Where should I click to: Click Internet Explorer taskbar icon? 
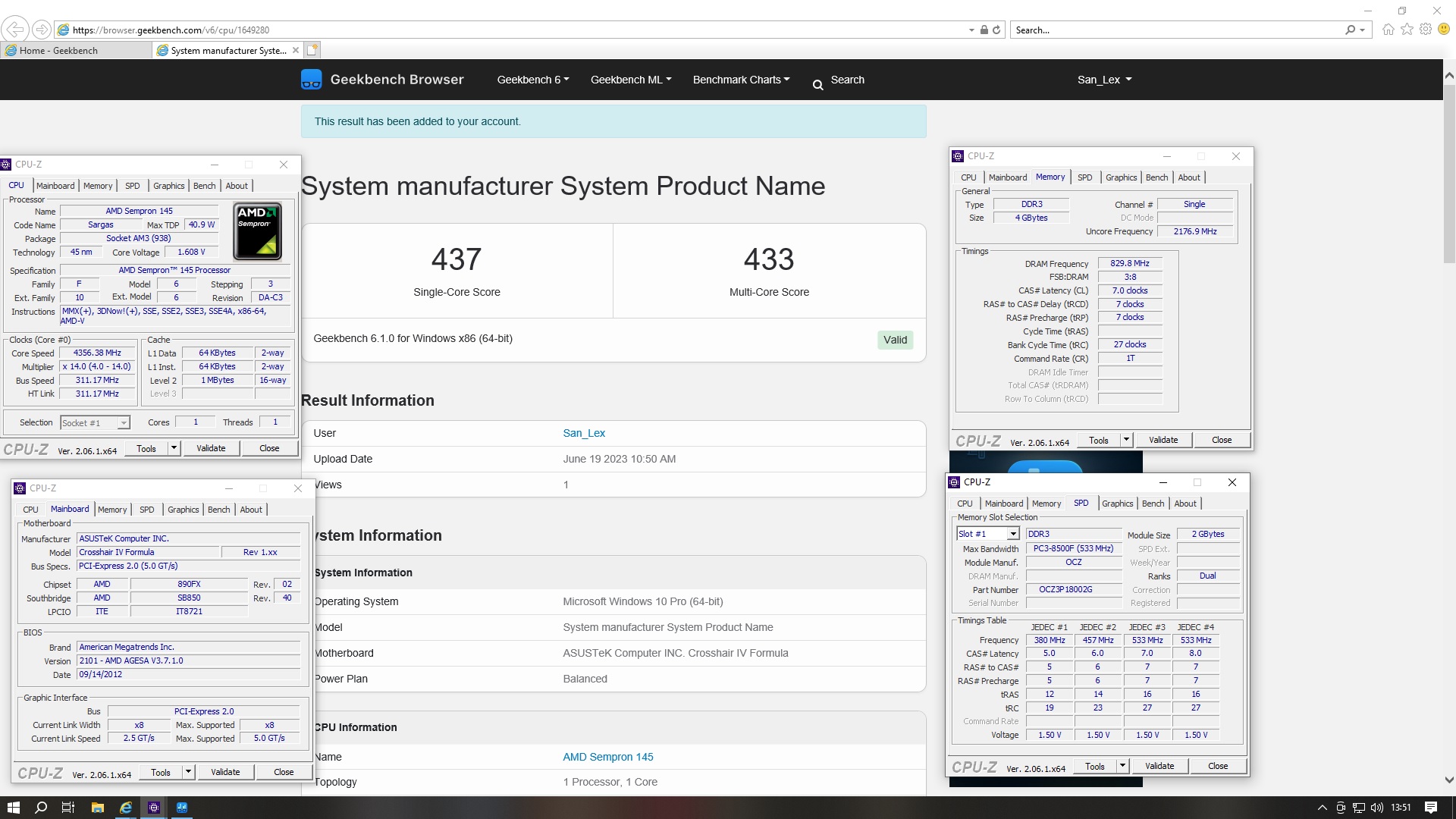(126, 808)
